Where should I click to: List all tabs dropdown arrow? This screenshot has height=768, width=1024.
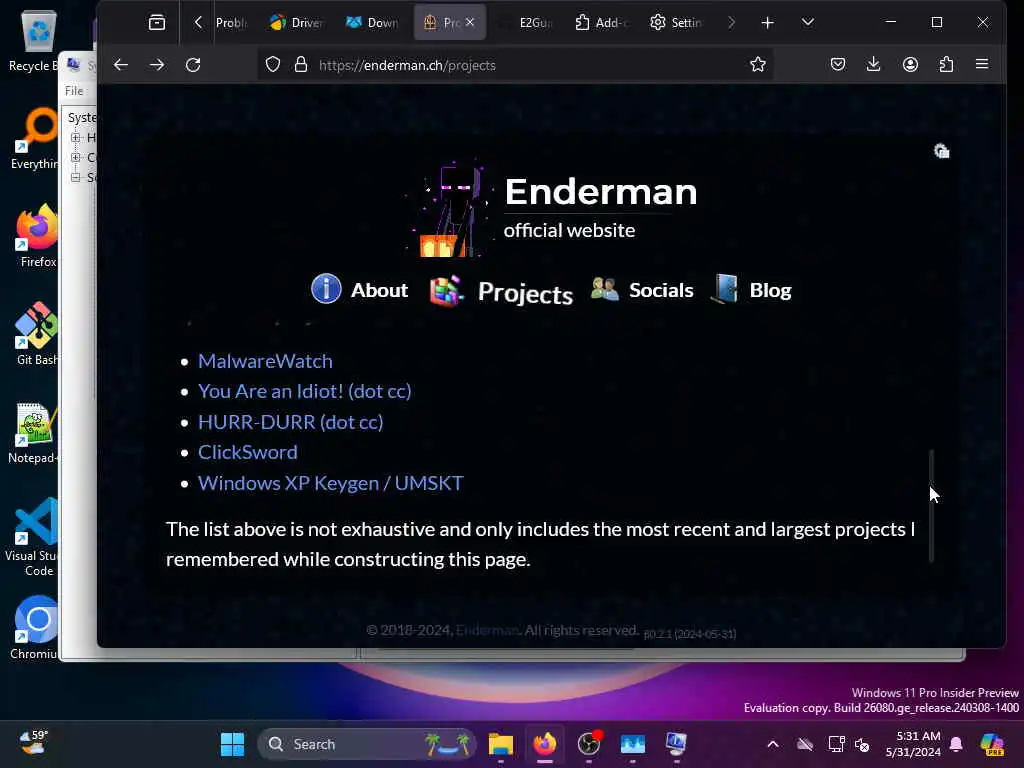808,23
